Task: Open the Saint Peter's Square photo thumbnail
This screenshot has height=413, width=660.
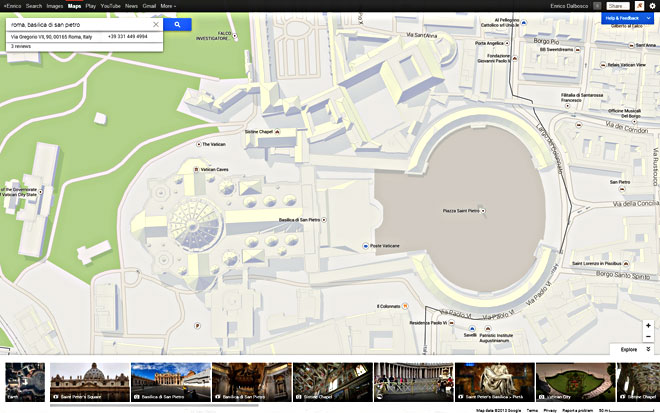Action: click(90, 382)
